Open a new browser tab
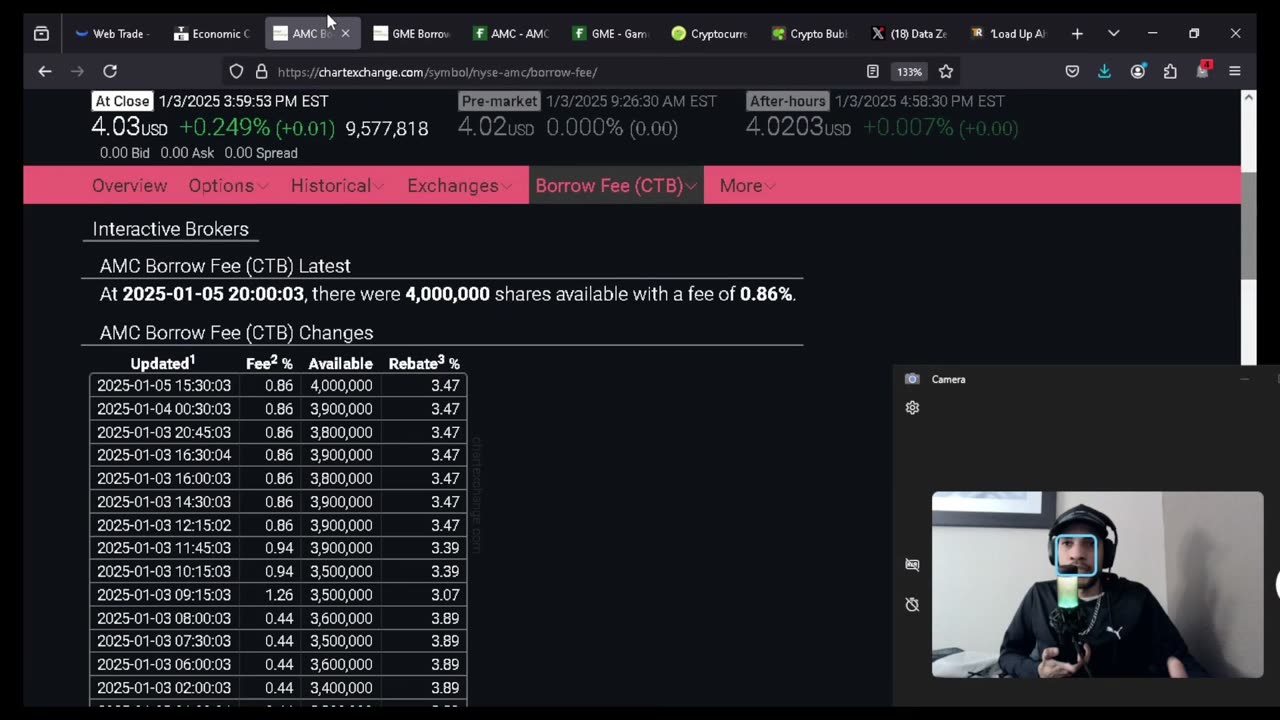 (1077, 34)
